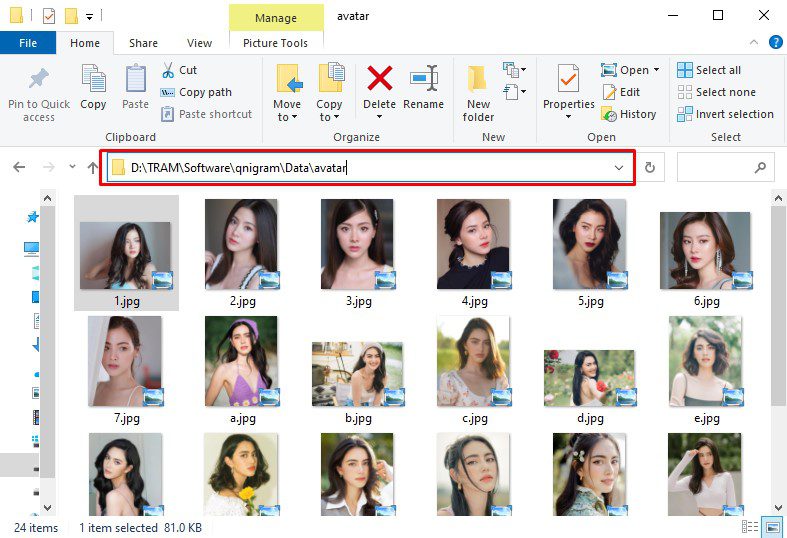Customize Quick Access Toolbar dropdown
The image size is (787, 538).
point(89,17)
